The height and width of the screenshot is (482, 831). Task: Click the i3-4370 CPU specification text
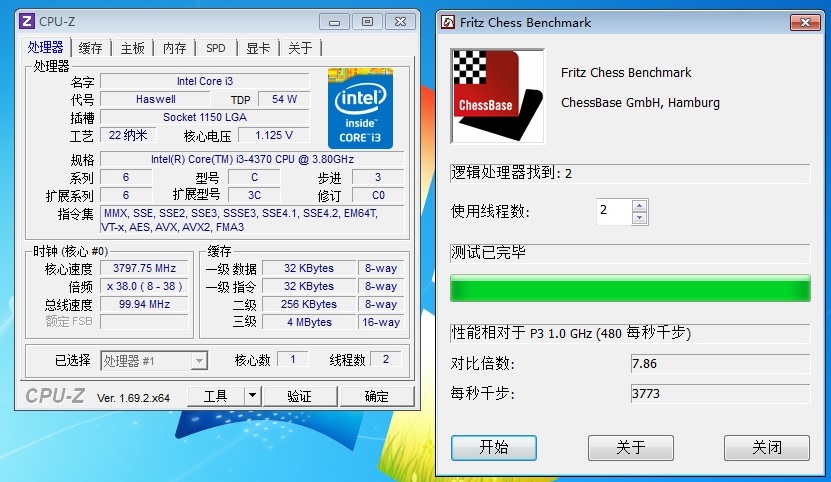pos(252,159)
